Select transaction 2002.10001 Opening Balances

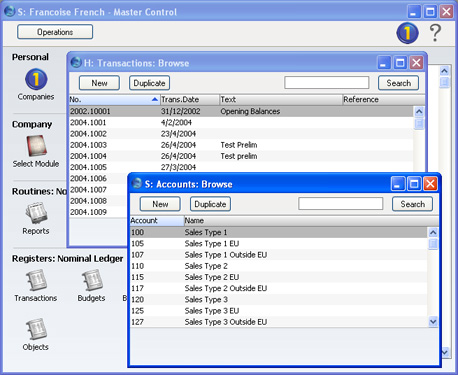point(241,111)
